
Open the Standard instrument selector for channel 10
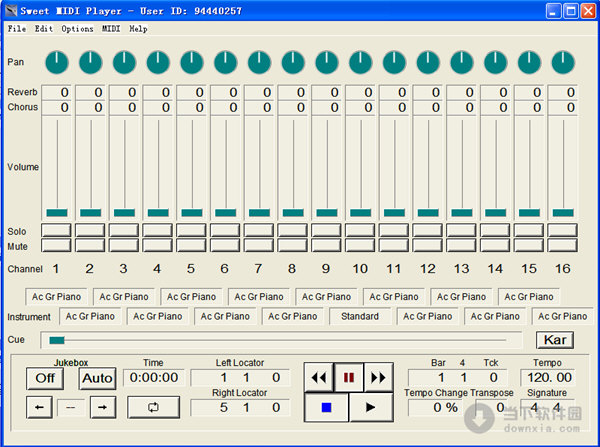(360, 316)
